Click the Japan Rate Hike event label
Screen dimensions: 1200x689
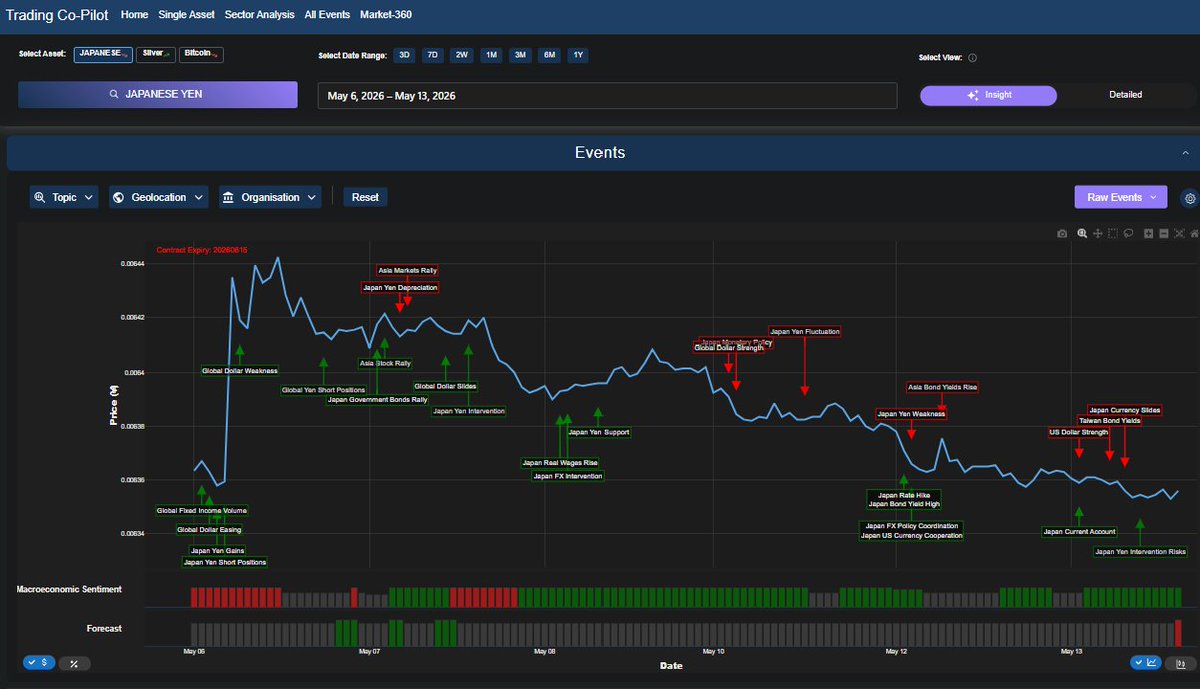point(903,495)
